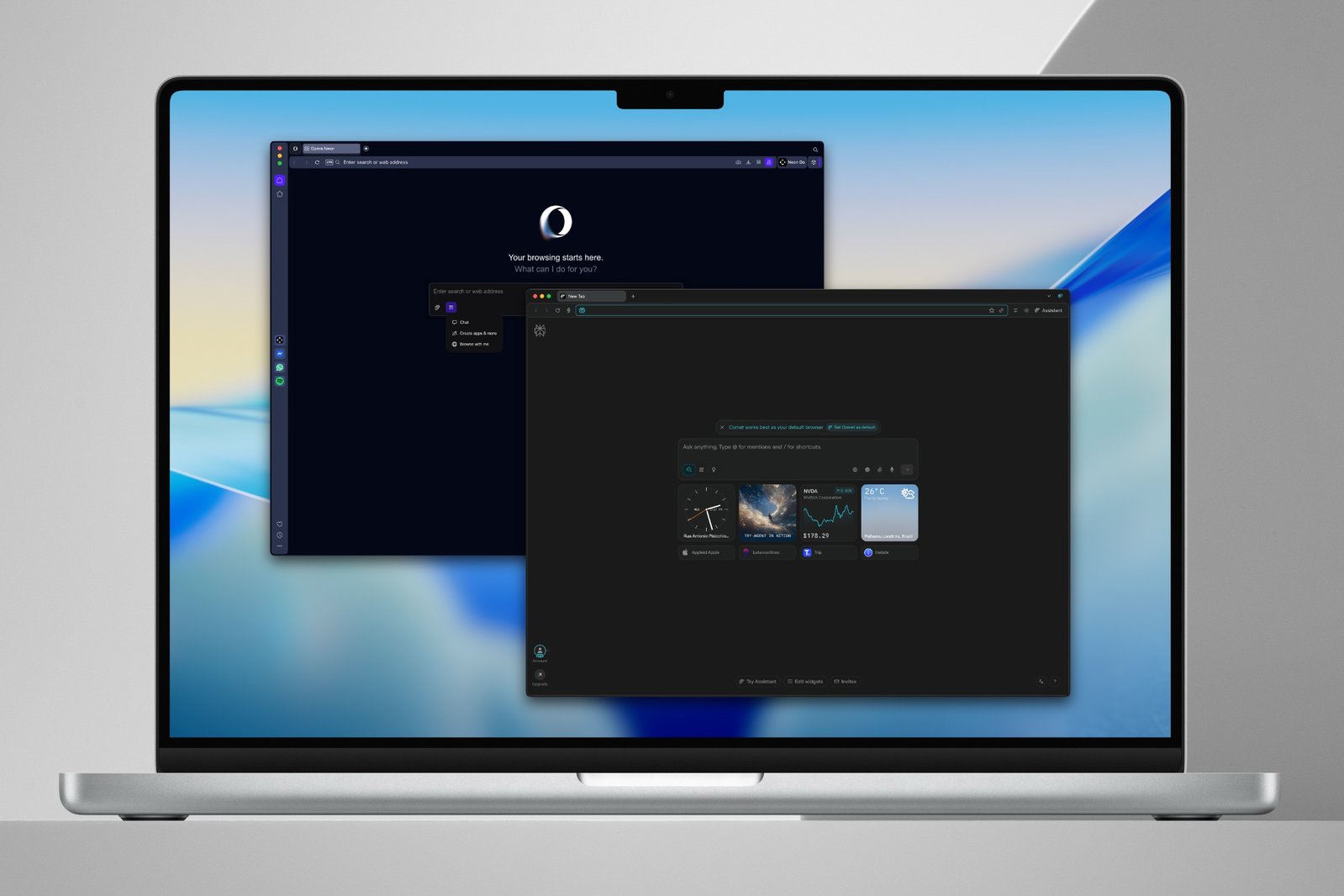Open the NVDA stock widget
Viewport: 1344px width, 896px height.
point(828,513)
